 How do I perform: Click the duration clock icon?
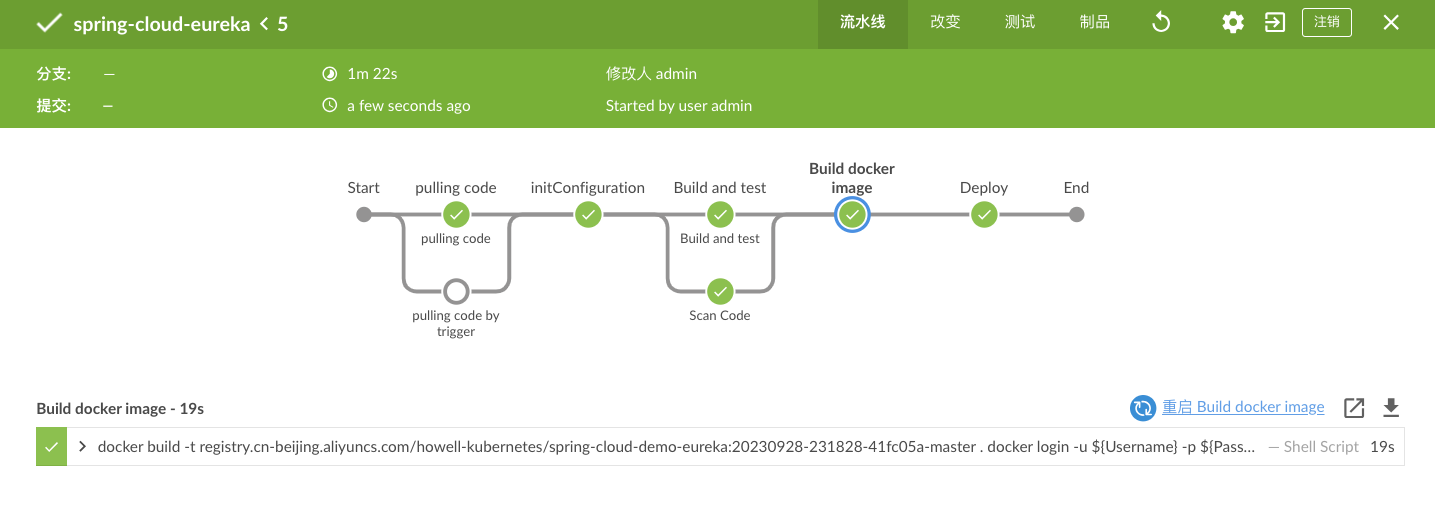click(330, 74)
